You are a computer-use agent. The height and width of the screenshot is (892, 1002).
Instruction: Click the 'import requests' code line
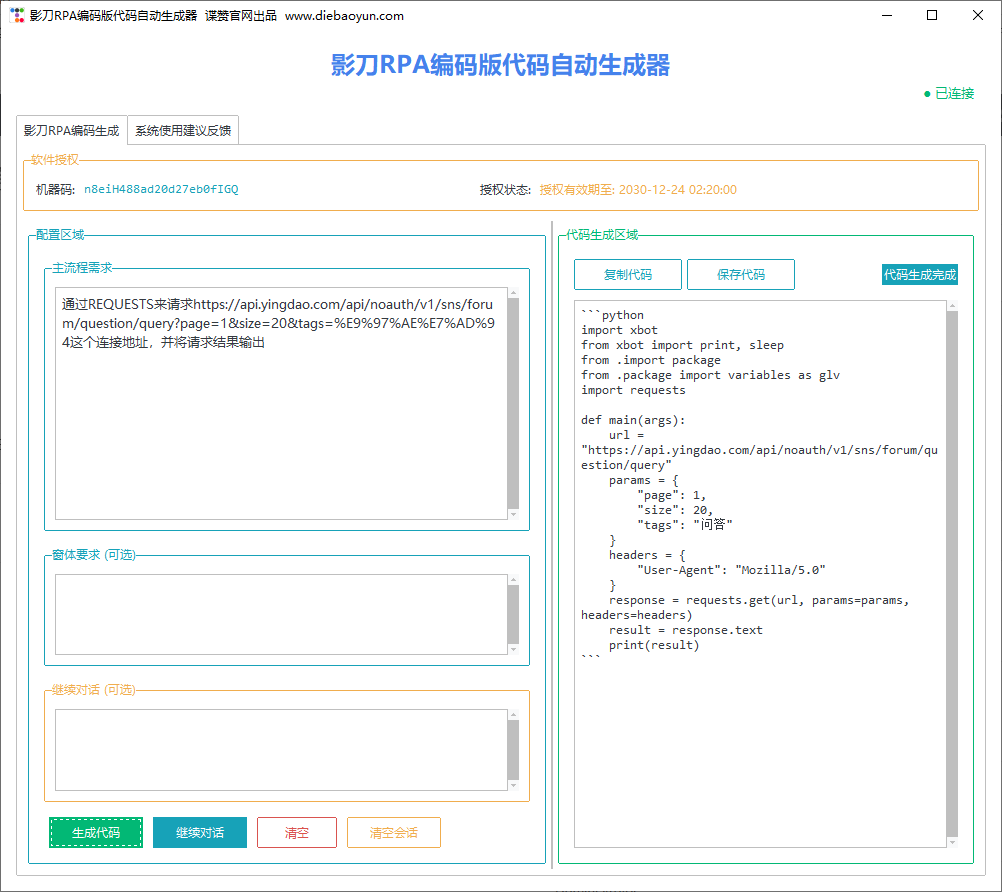coord(633,390)
